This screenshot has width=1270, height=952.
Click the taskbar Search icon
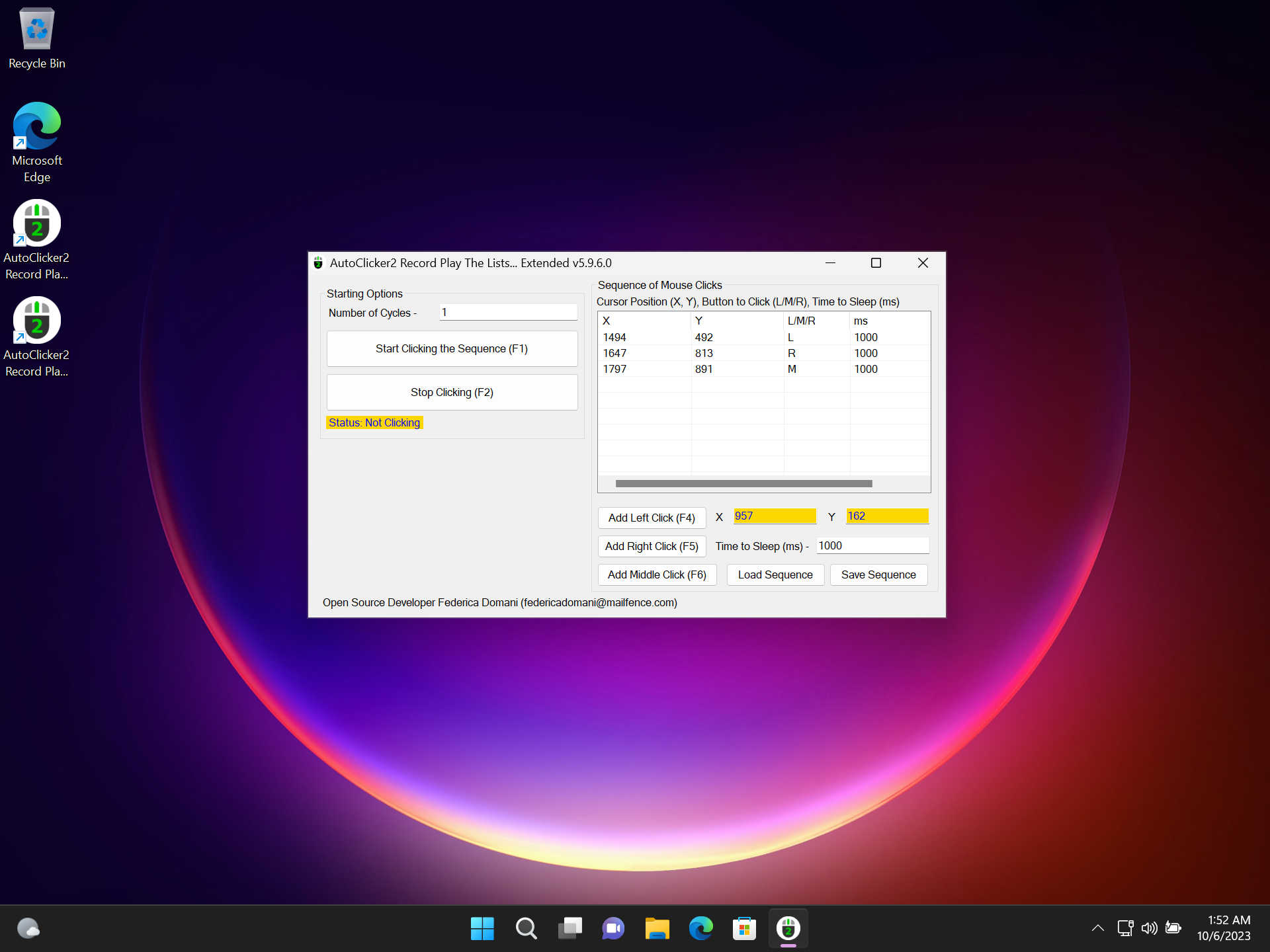[526, 928]
